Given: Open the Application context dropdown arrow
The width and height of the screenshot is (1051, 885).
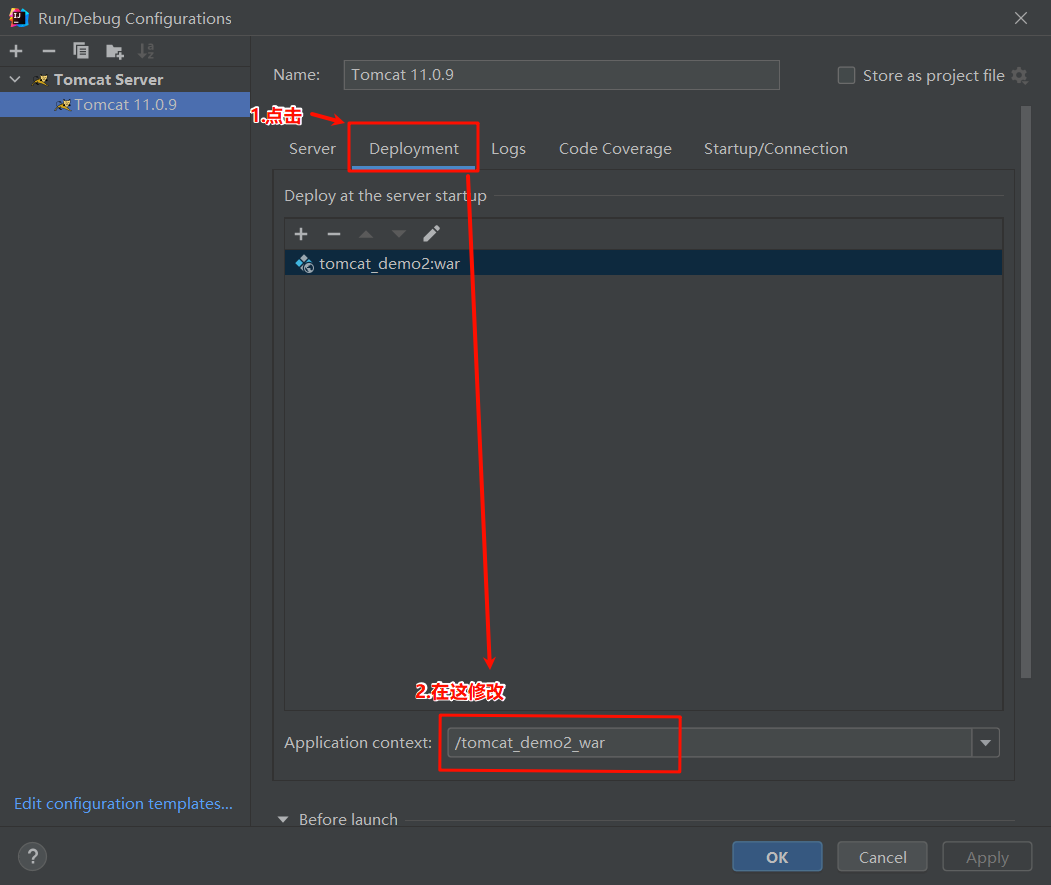Looking at the screenshot, I should coord(985,742).
